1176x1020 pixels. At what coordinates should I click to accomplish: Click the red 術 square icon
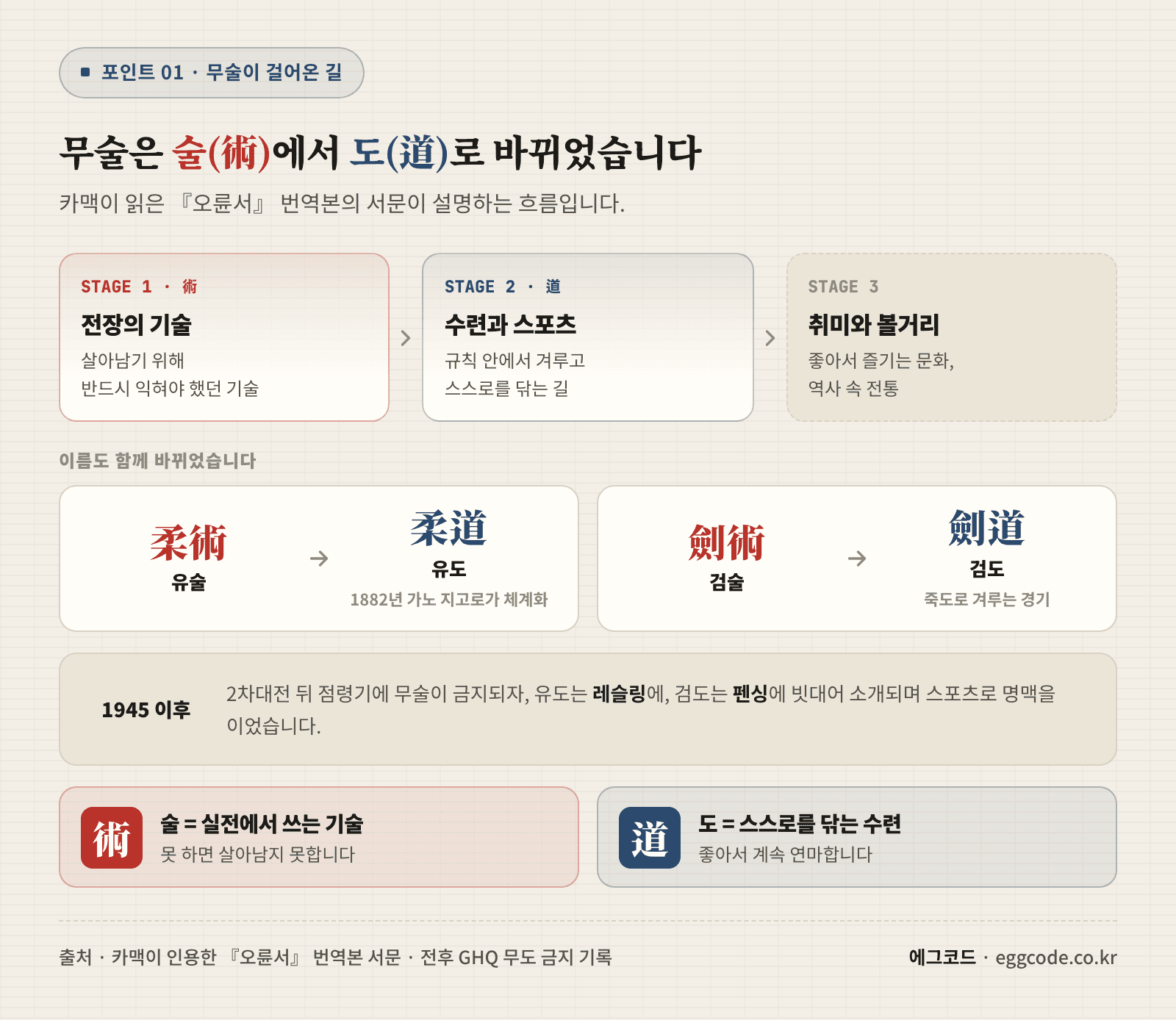[112, 838]
